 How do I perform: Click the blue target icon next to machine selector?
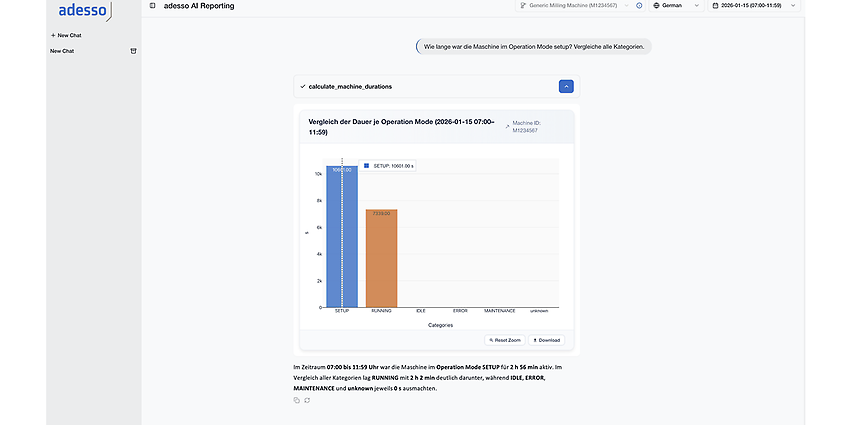click(639, 5)
